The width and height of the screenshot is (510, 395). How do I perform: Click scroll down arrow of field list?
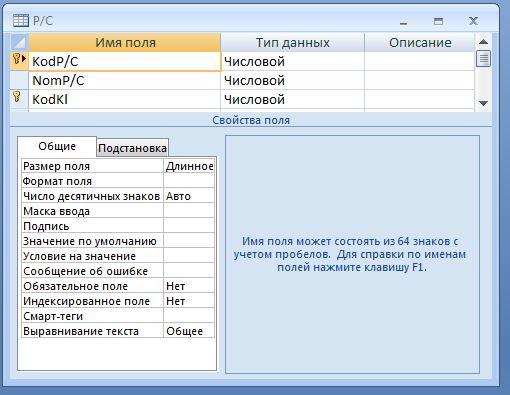pos(483,103)
